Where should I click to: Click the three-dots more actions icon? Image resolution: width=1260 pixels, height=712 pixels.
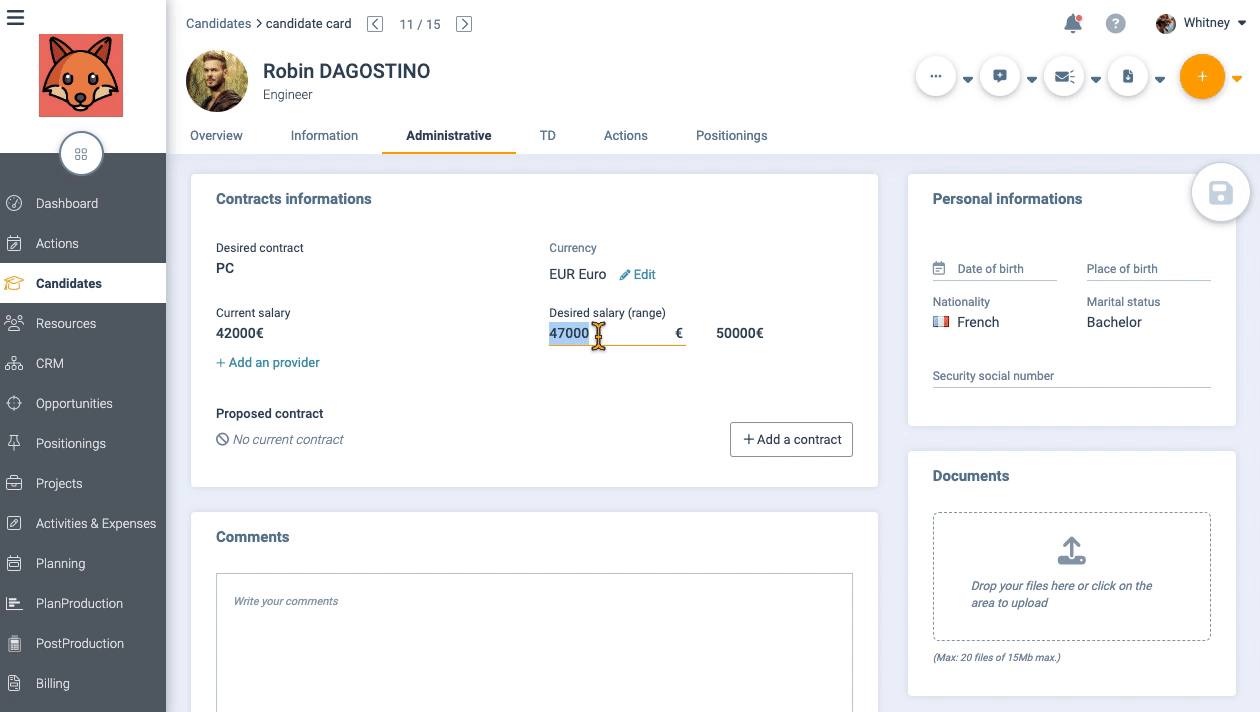pyautogui.click(x=936, y=76)
